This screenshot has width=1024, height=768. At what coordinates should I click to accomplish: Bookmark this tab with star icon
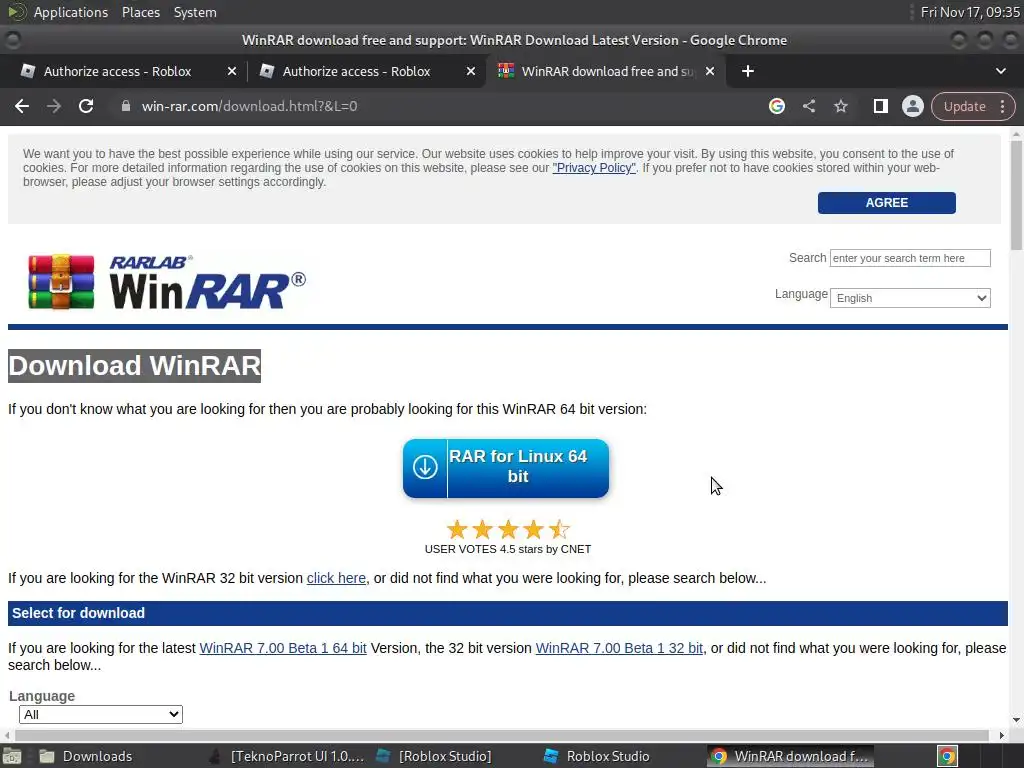[x=840, y=106]
